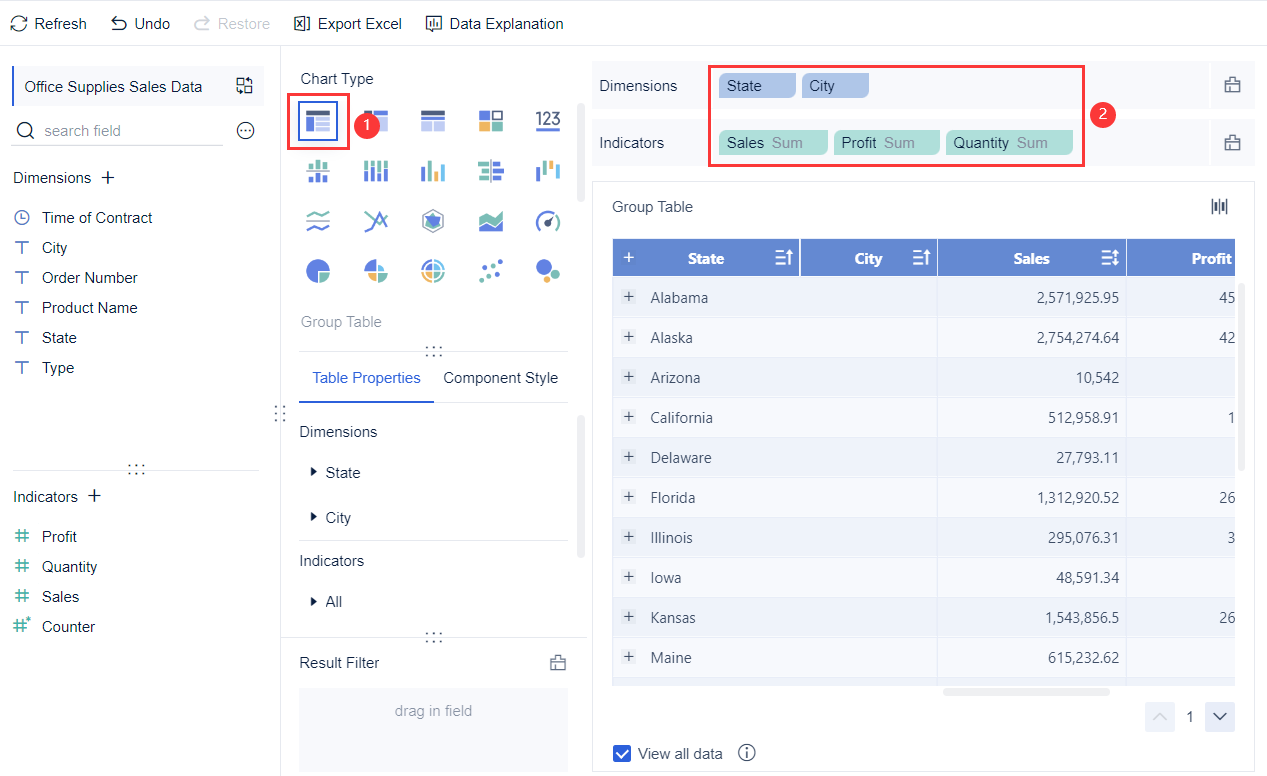Open the chart settings icon on Group Table
This screenshot has height=776, width=1267.
[1219, 206]
